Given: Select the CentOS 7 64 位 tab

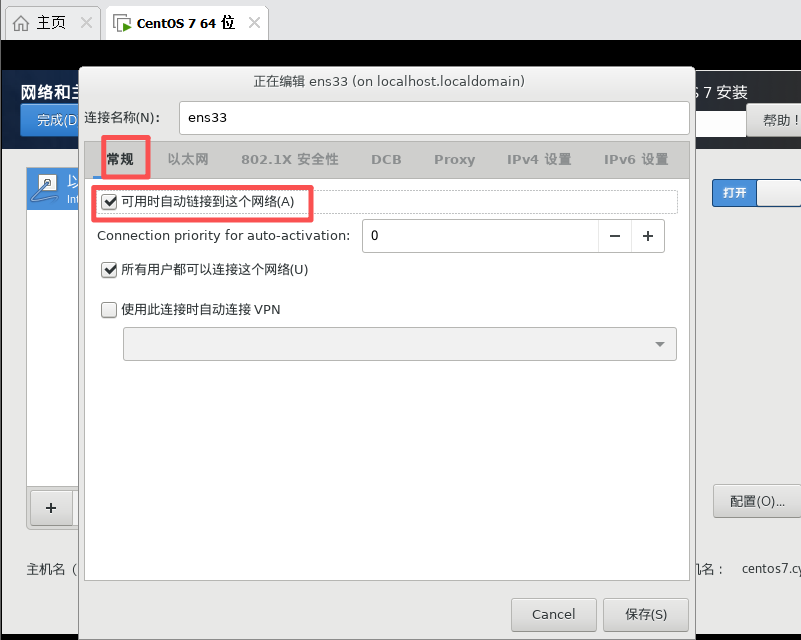Looking at the screenshot, I should coord(187,23).
